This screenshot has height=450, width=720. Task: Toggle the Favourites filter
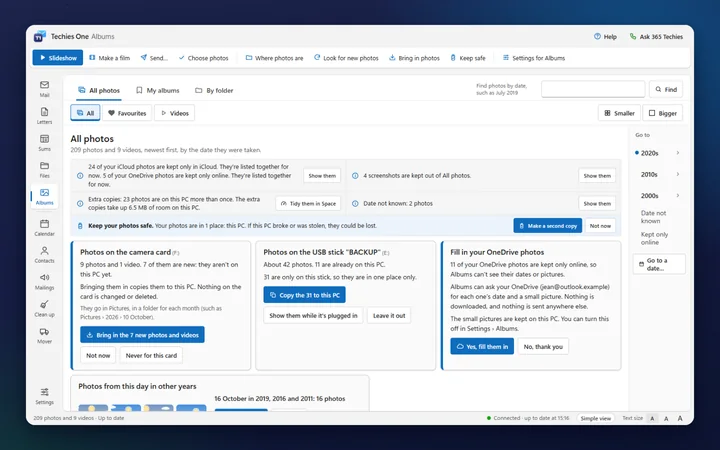click(x=127, y=113)
